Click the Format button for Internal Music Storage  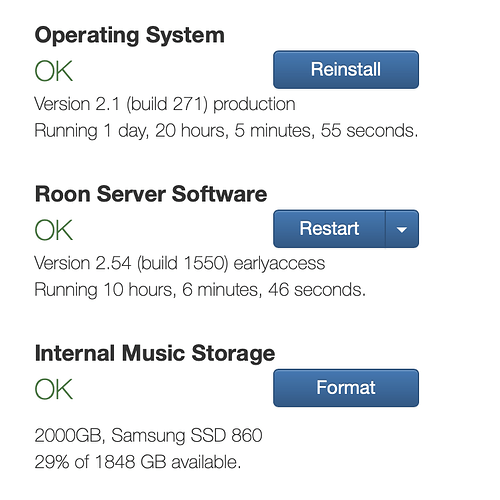(x=346, y=388)
